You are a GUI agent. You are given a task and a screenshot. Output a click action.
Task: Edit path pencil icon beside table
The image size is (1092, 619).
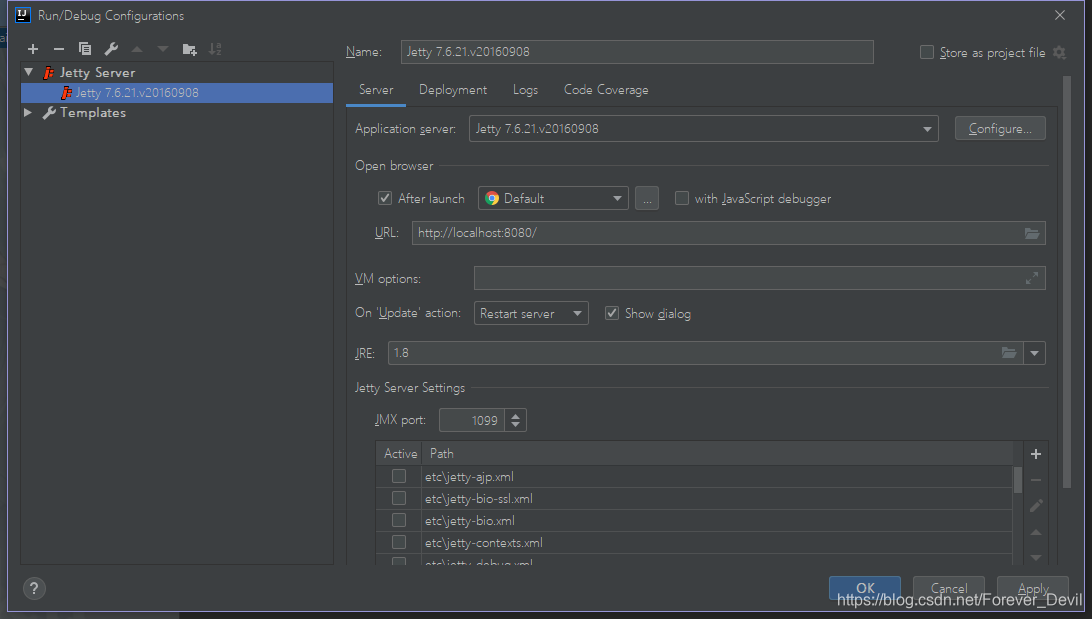point(1036,506)
